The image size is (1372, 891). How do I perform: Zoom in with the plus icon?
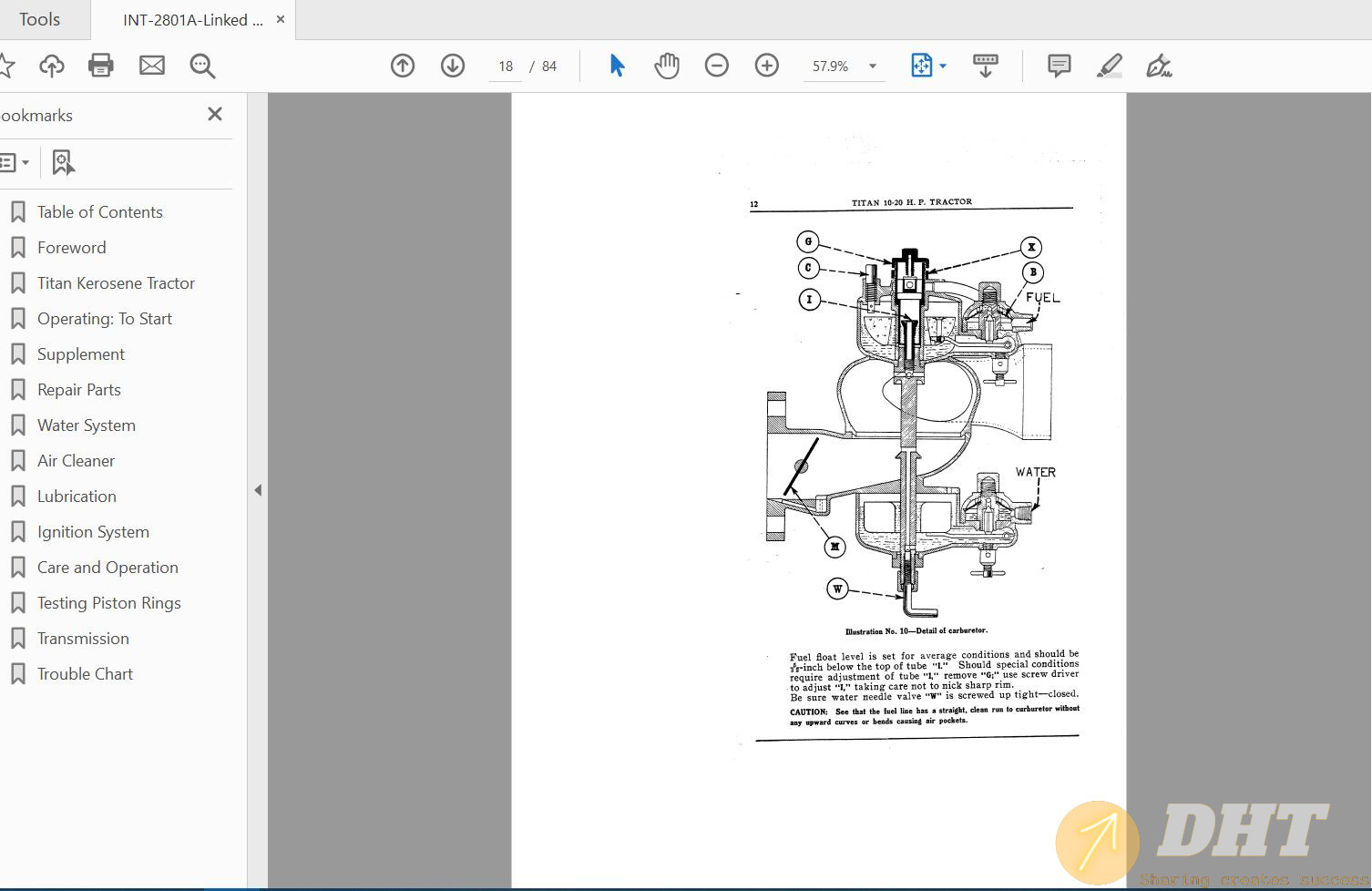pyautogui.click(x=767, y=66)
